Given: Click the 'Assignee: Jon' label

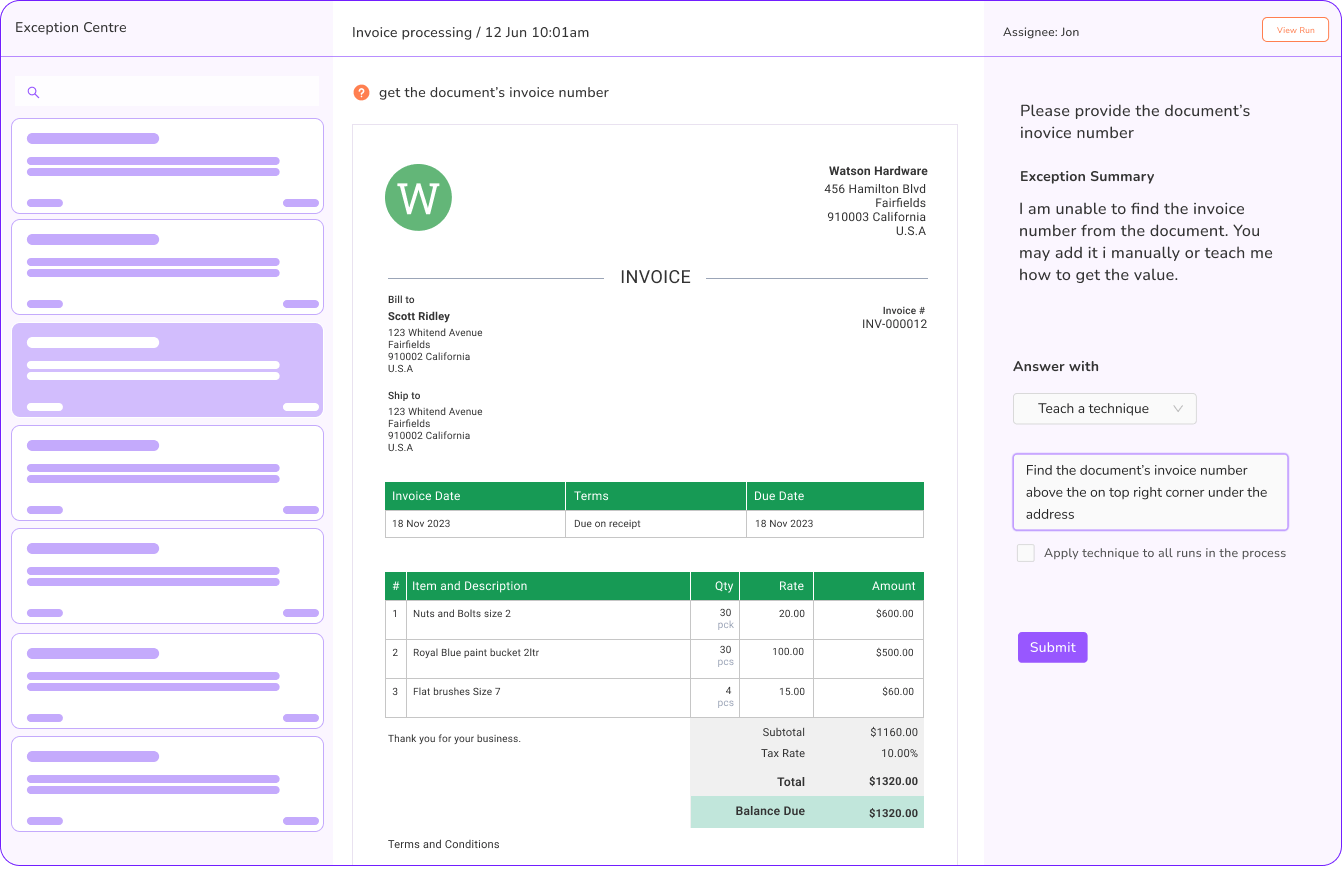Looking at the screenshot, I should (1041, 32).
